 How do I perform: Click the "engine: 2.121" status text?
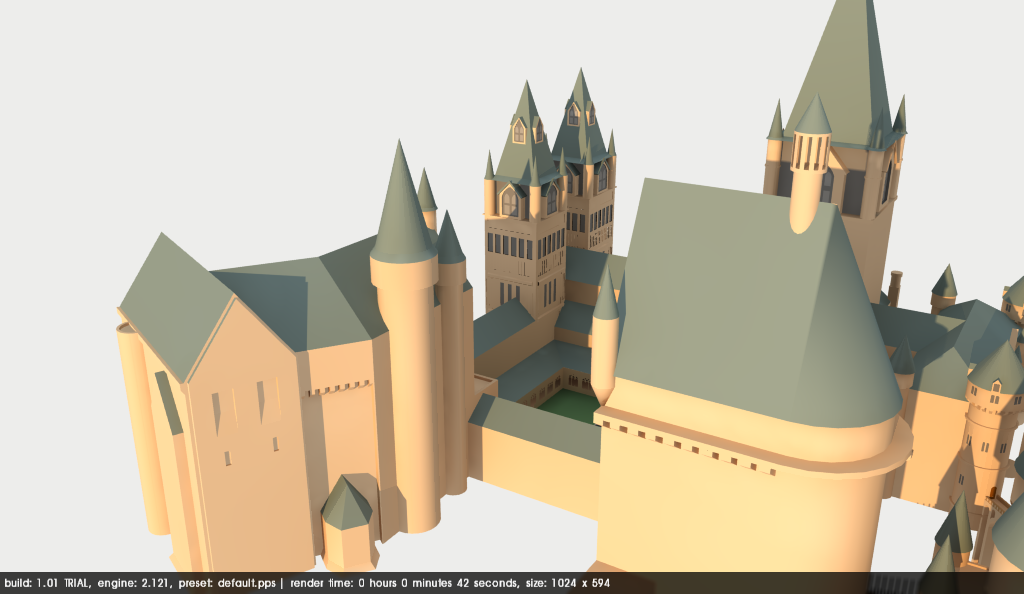coord(135,583)
